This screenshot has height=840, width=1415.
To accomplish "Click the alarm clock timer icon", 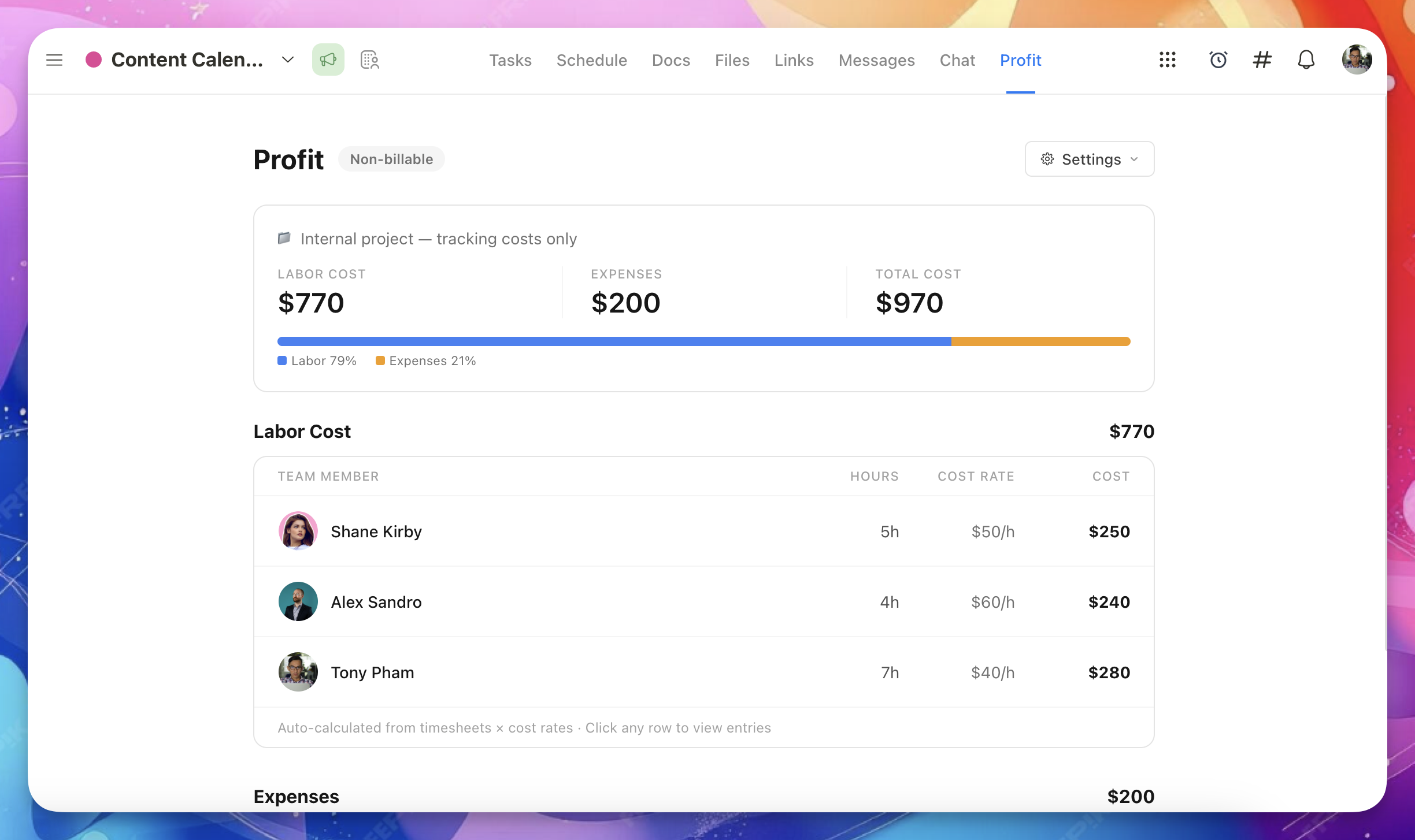I will (x=1218, y=60).
